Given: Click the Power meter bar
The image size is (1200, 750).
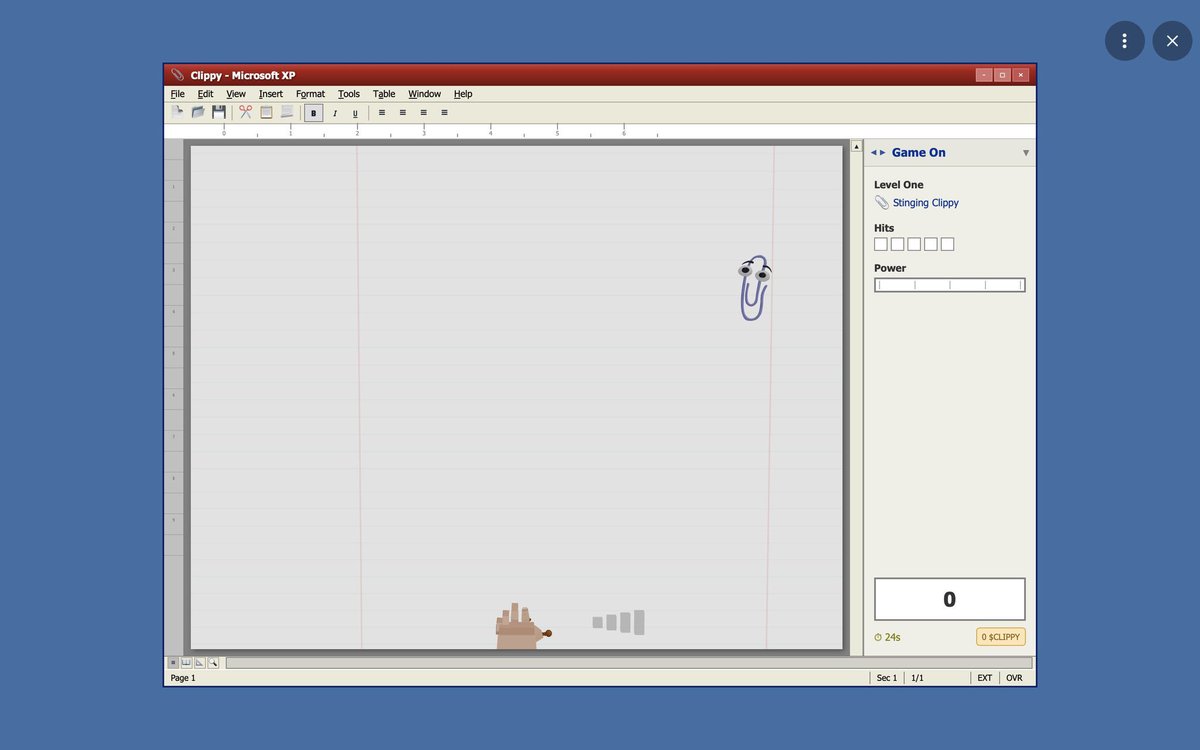Looking at the screenshot, I should tap(950, 285).
